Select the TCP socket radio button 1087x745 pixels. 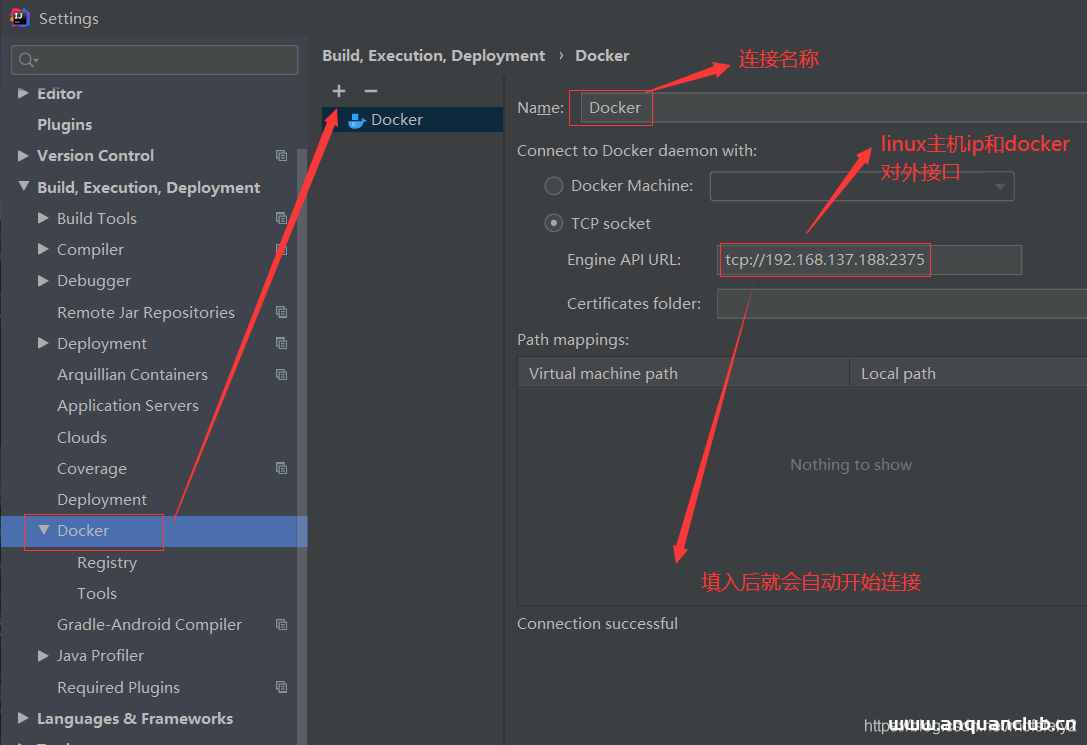pyautogui.click(x=554, y=224)
